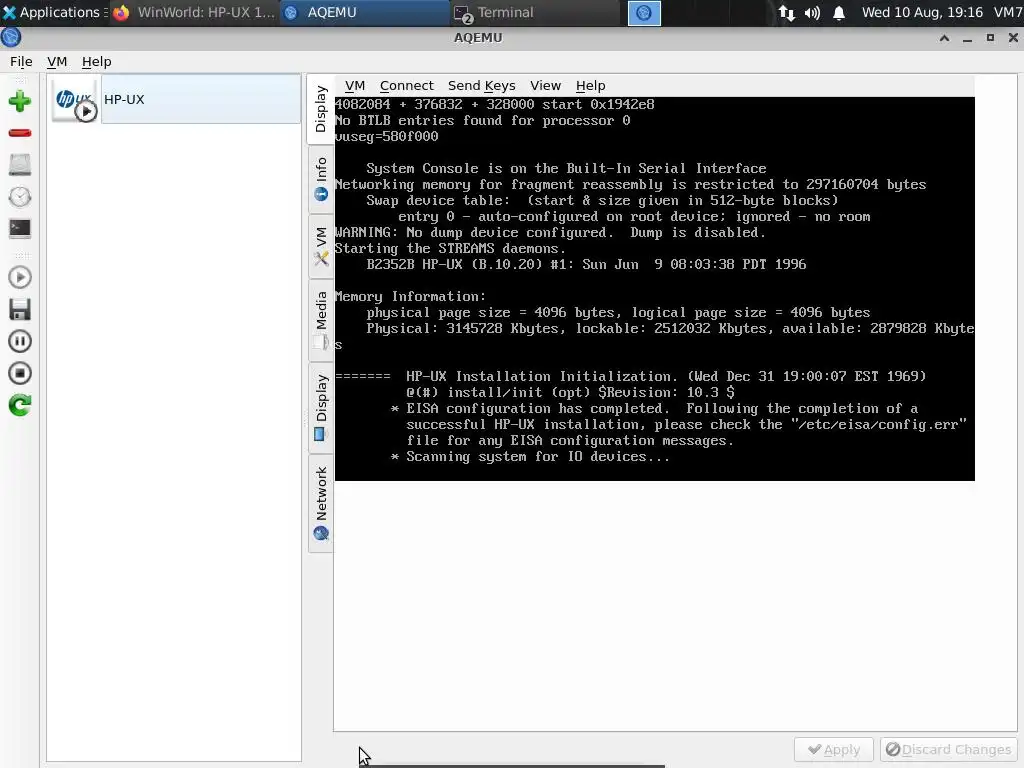Open the Send Keys menu
This screenshot has height=768, width=1024.
coord(481,86)
